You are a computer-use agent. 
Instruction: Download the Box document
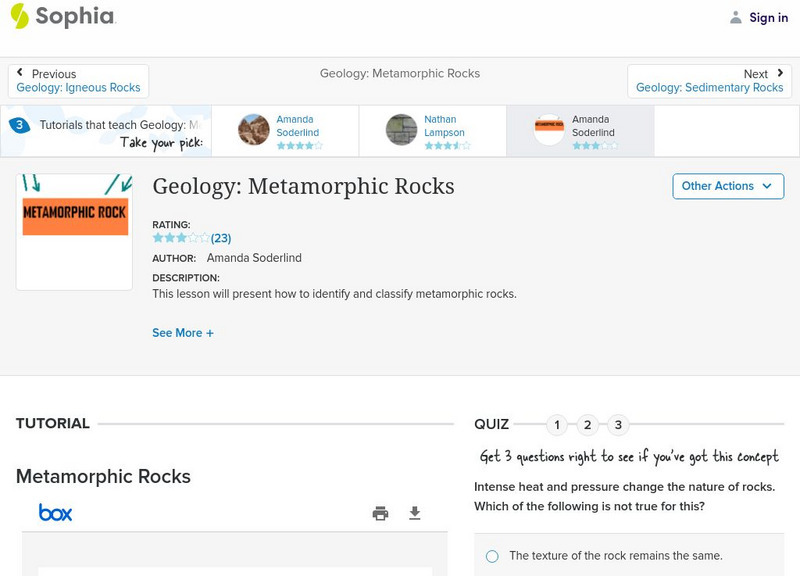[x=415, y=513]
